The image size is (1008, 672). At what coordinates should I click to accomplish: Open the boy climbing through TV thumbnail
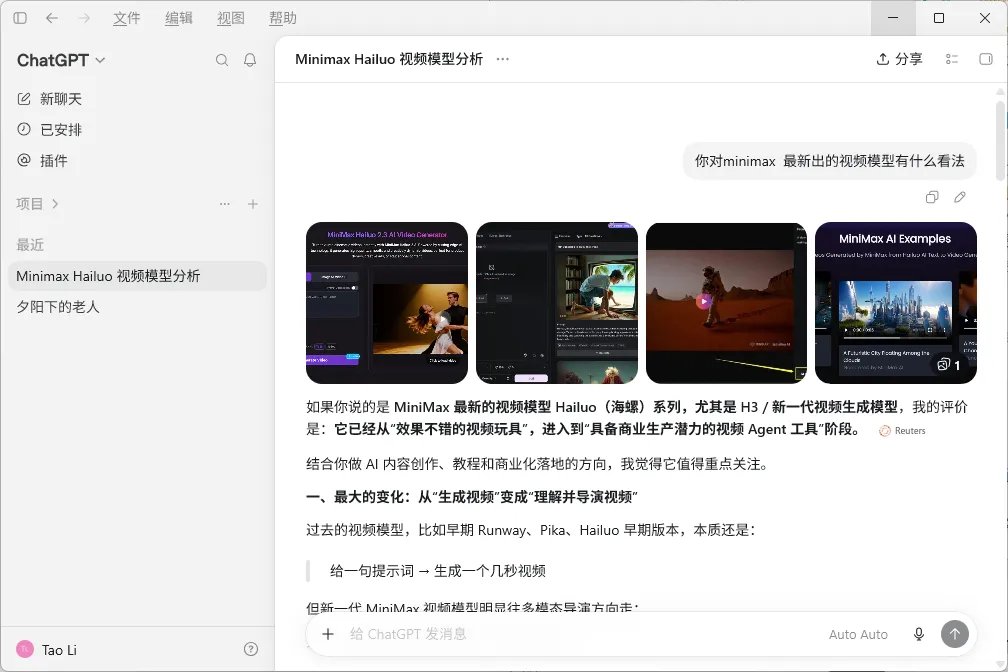(x=557, y=303)
